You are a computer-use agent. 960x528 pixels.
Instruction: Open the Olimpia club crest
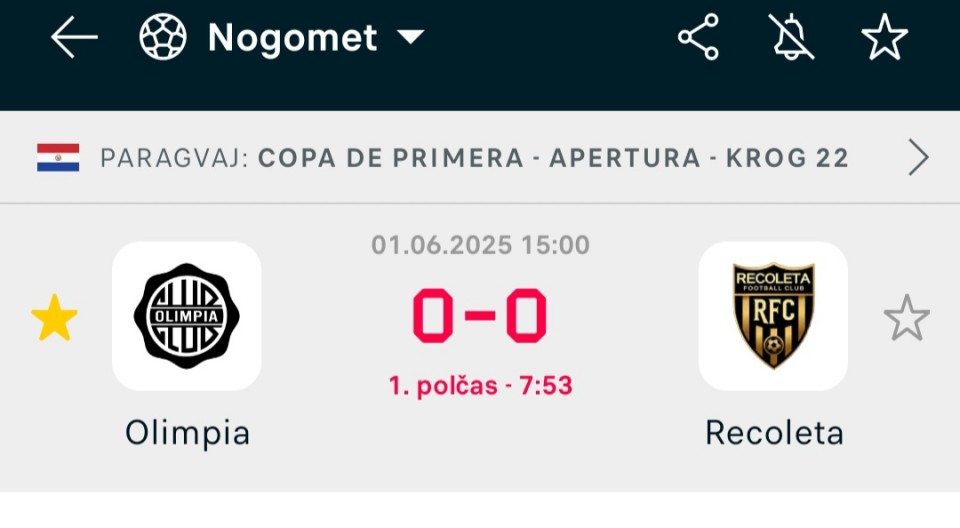pos(187,316)
